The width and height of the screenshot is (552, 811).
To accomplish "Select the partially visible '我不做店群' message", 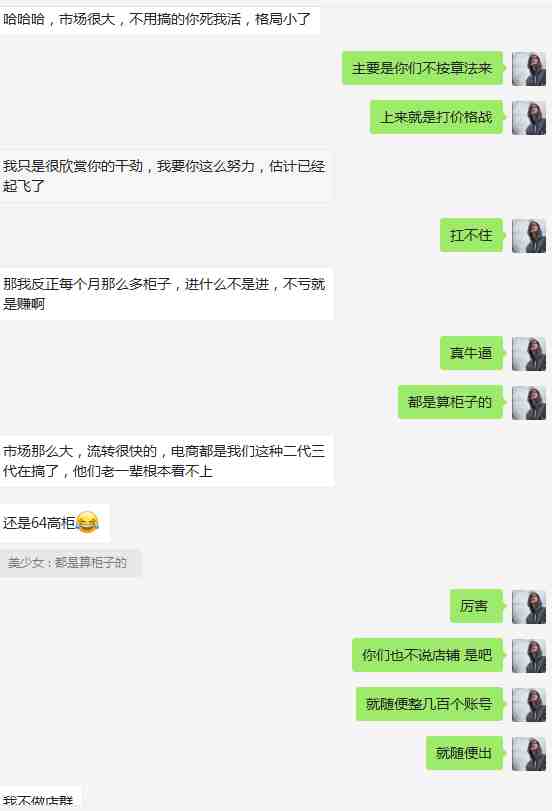I will click(x=40, y=800).
